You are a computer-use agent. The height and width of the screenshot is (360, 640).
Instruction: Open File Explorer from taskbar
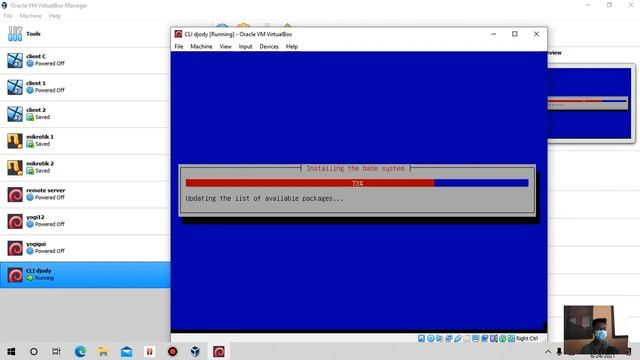(103, 351)
